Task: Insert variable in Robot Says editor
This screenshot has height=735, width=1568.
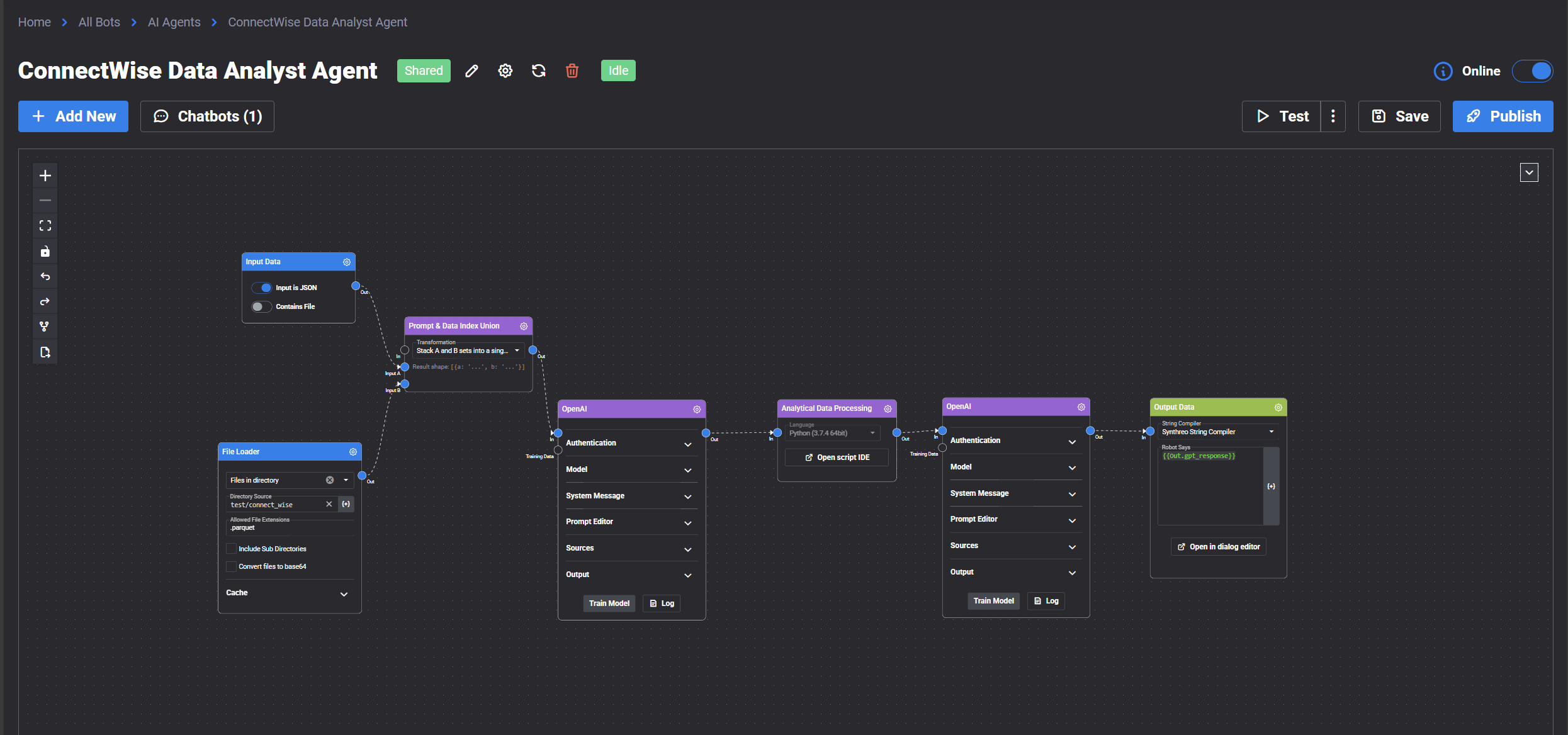Action: (1271, 486)
